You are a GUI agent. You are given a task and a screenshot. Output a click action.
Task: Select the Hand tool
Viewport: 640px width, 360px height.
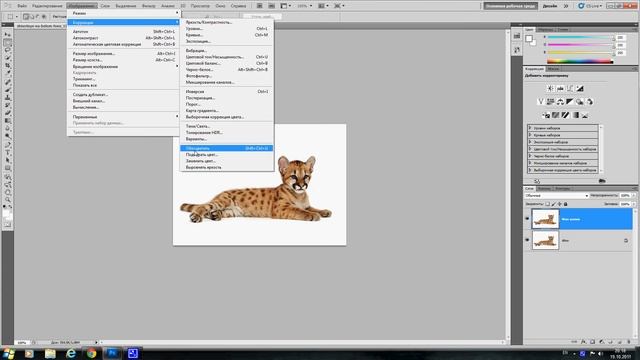tap(7, 192)
